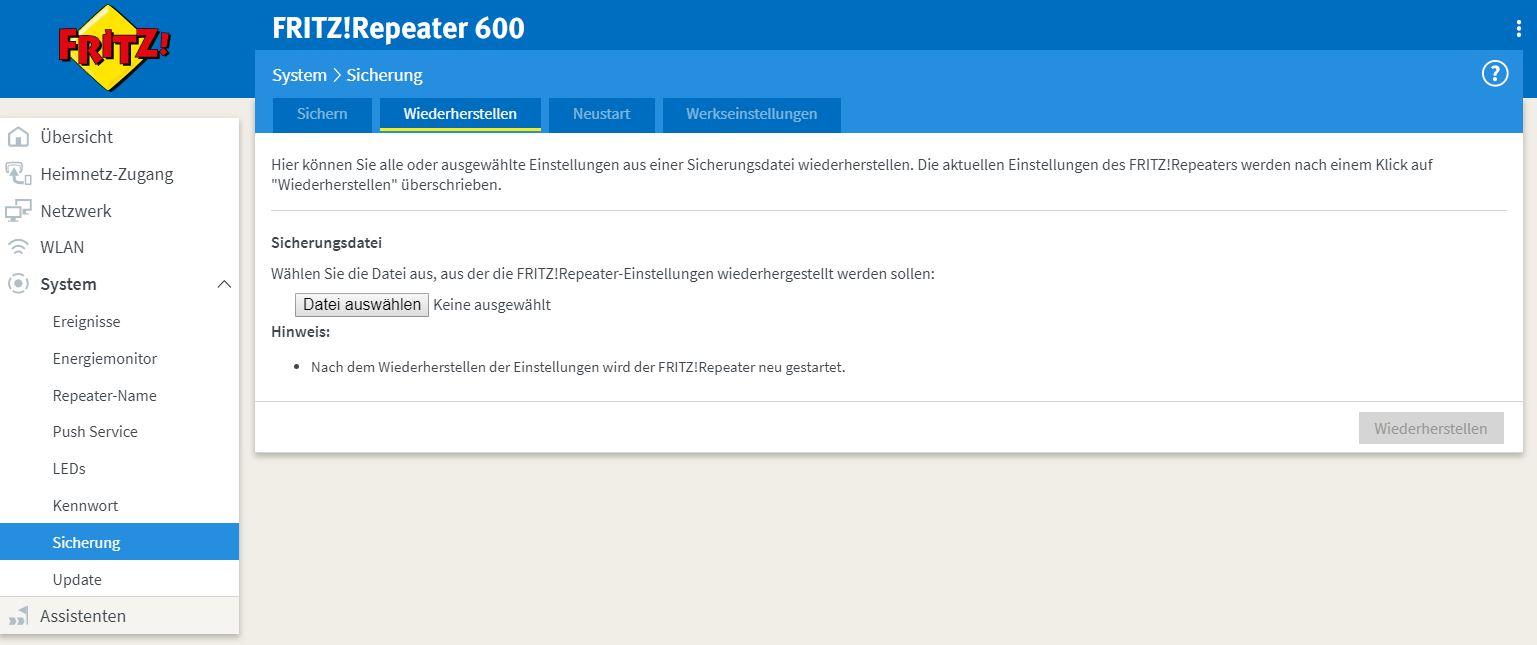Click the note about restart after restoring
Screen dimensions: 1537x645
[578, 367]
